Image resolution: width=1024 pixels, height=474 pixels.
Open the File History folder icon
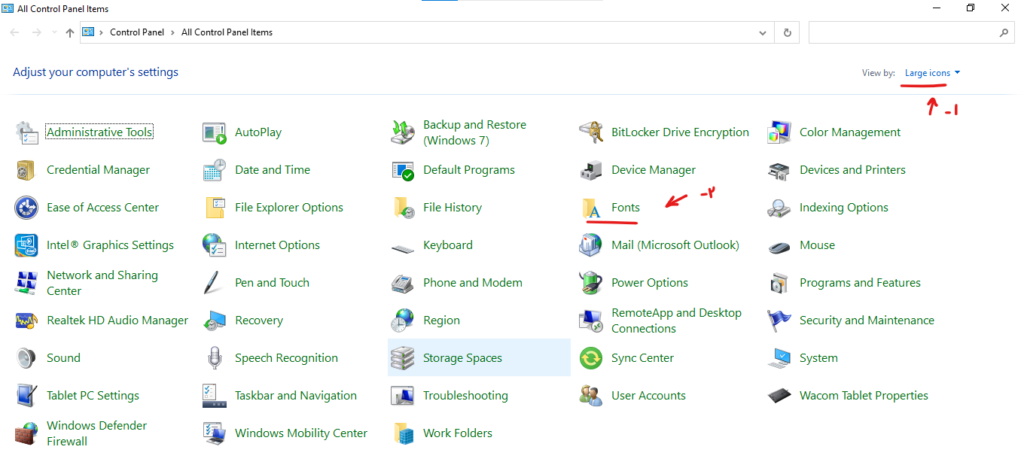point(403,208)
